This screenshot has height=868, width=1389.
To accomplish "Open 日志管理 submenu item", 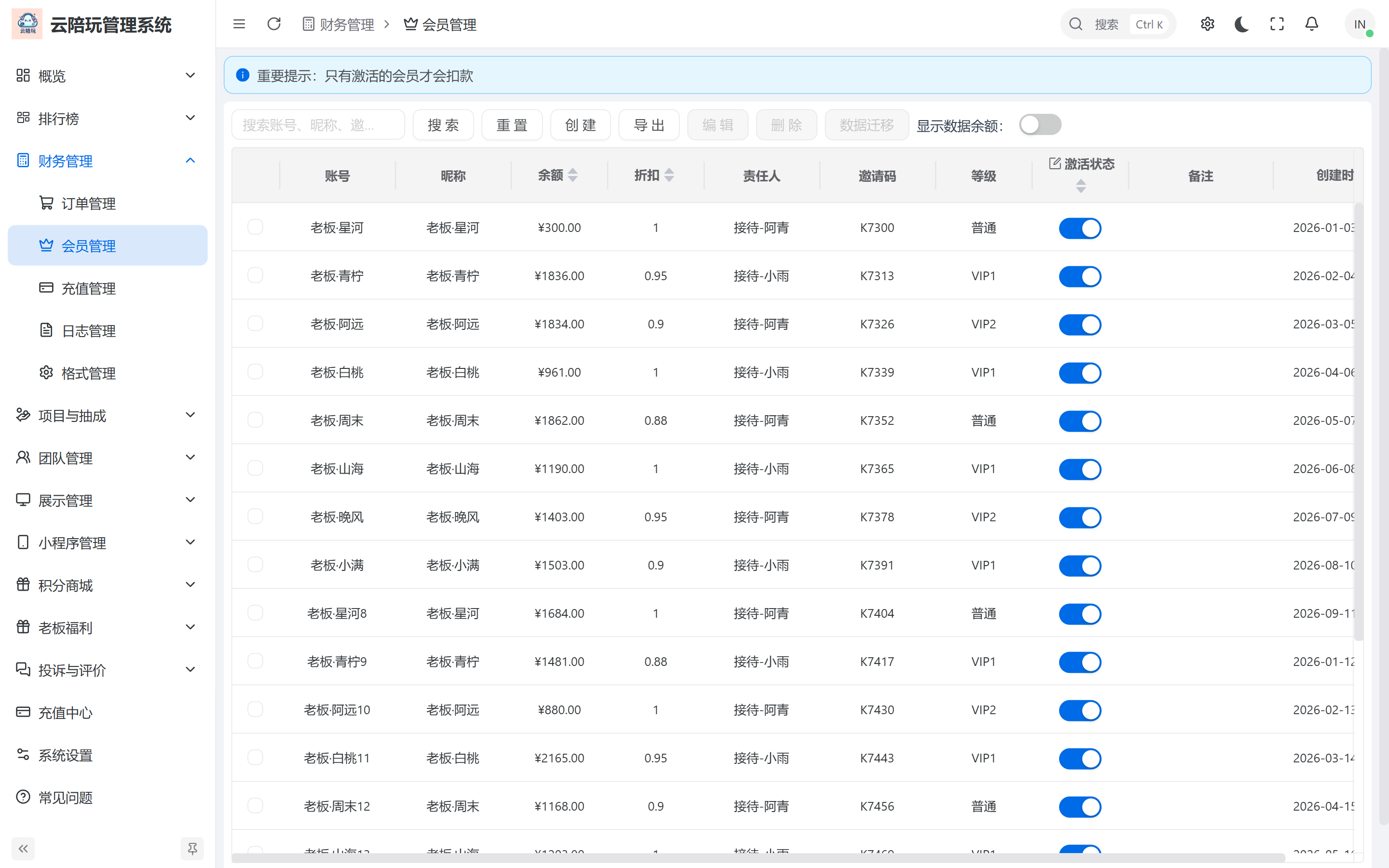I will [108, 331].
